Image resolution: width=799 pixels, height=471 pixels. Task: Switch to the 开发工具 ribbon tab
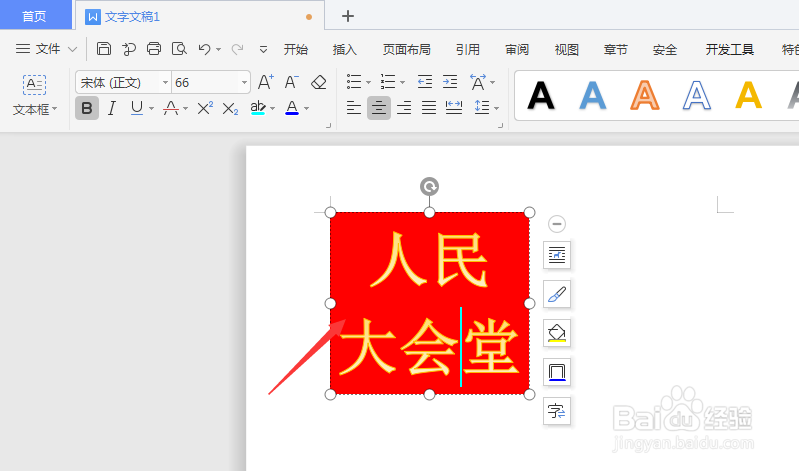[x=730, y=49]
